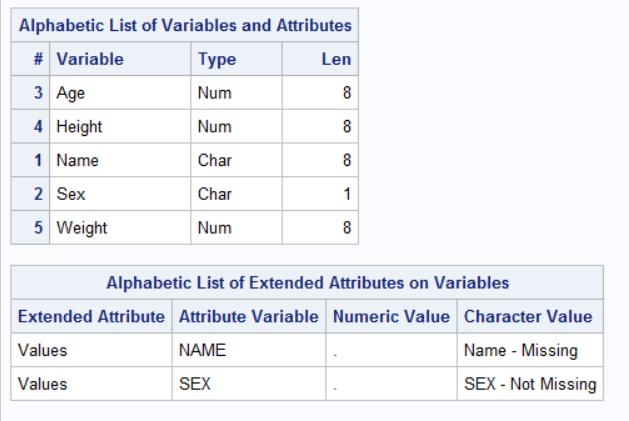Click the Numeric Value column header

391,317
